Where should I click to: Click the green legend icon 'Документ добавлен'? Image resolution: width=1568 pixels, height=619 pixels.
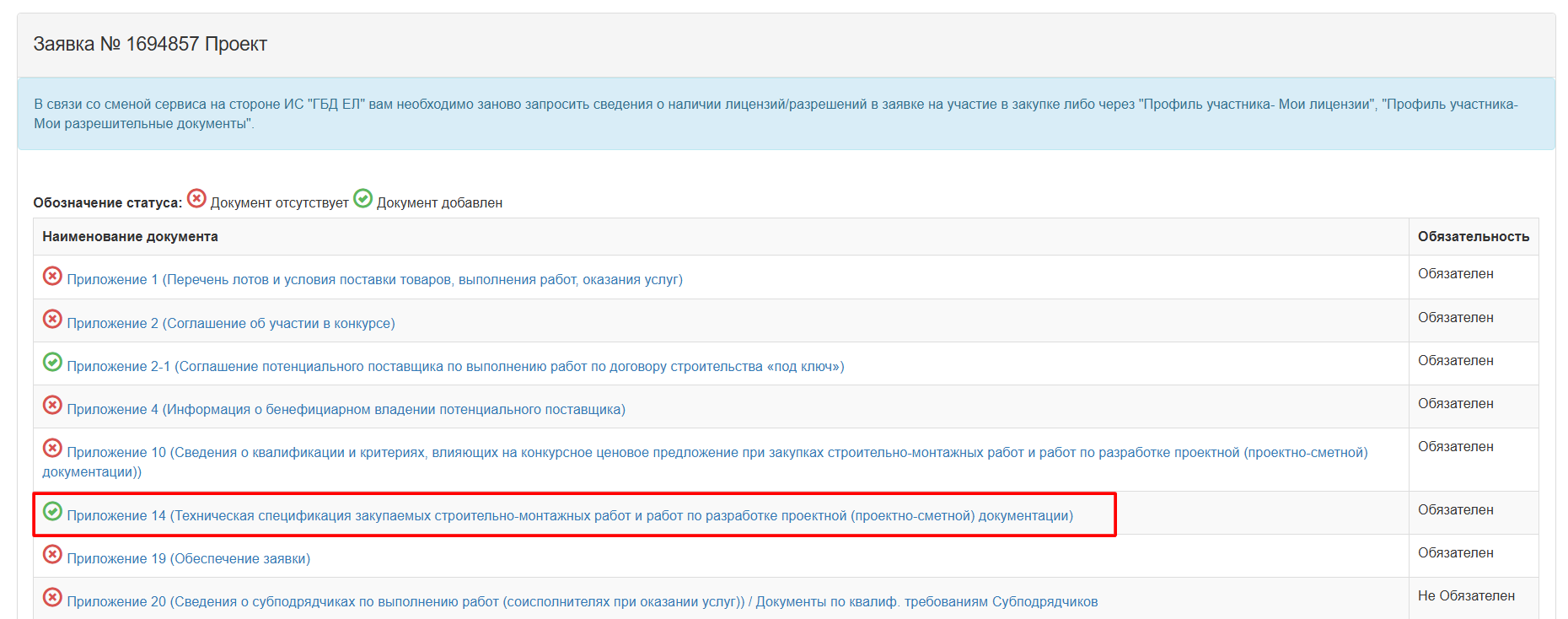362,198
